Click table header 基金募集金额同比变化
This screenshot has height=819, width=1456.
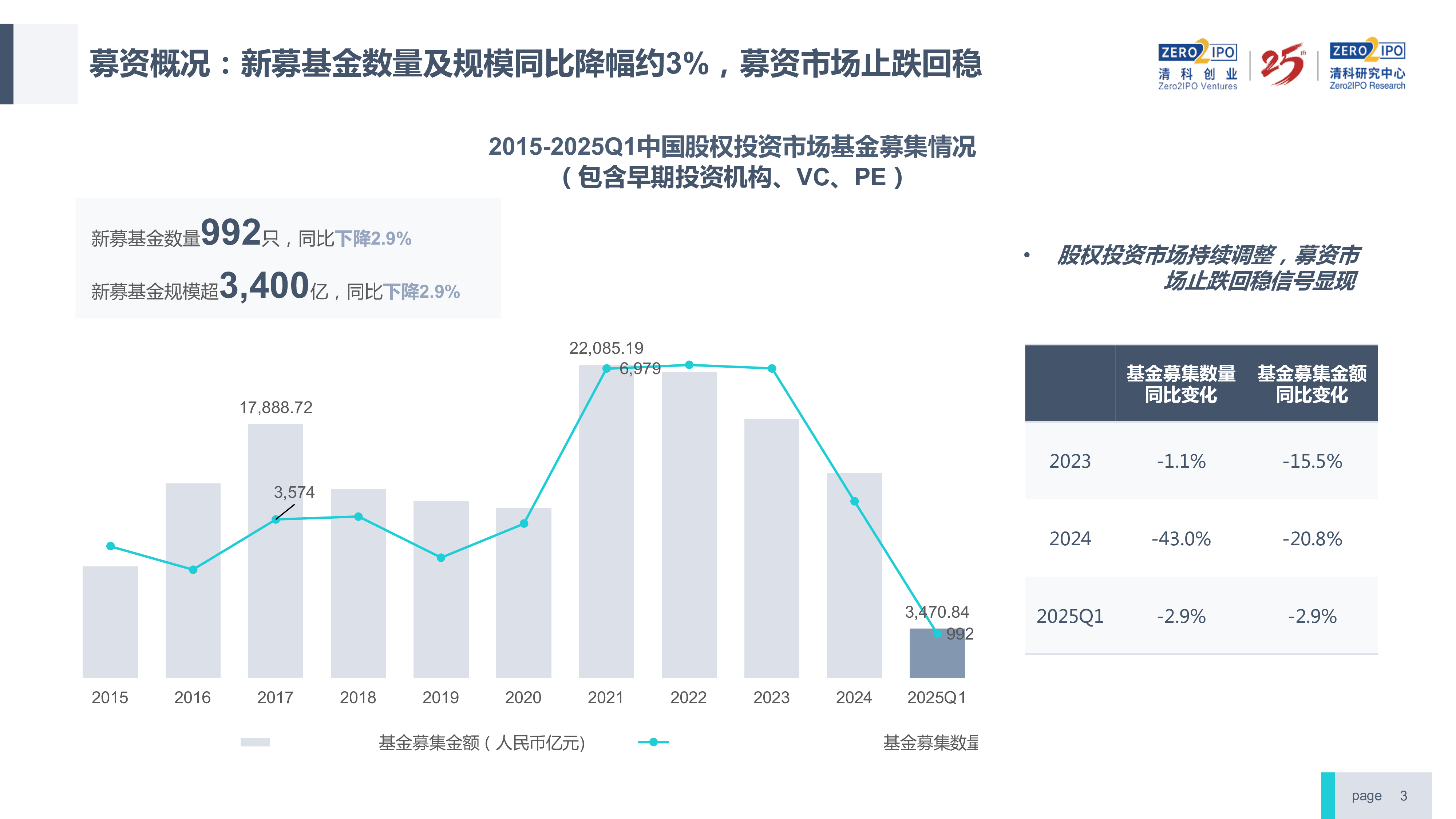coord(1312,384)
